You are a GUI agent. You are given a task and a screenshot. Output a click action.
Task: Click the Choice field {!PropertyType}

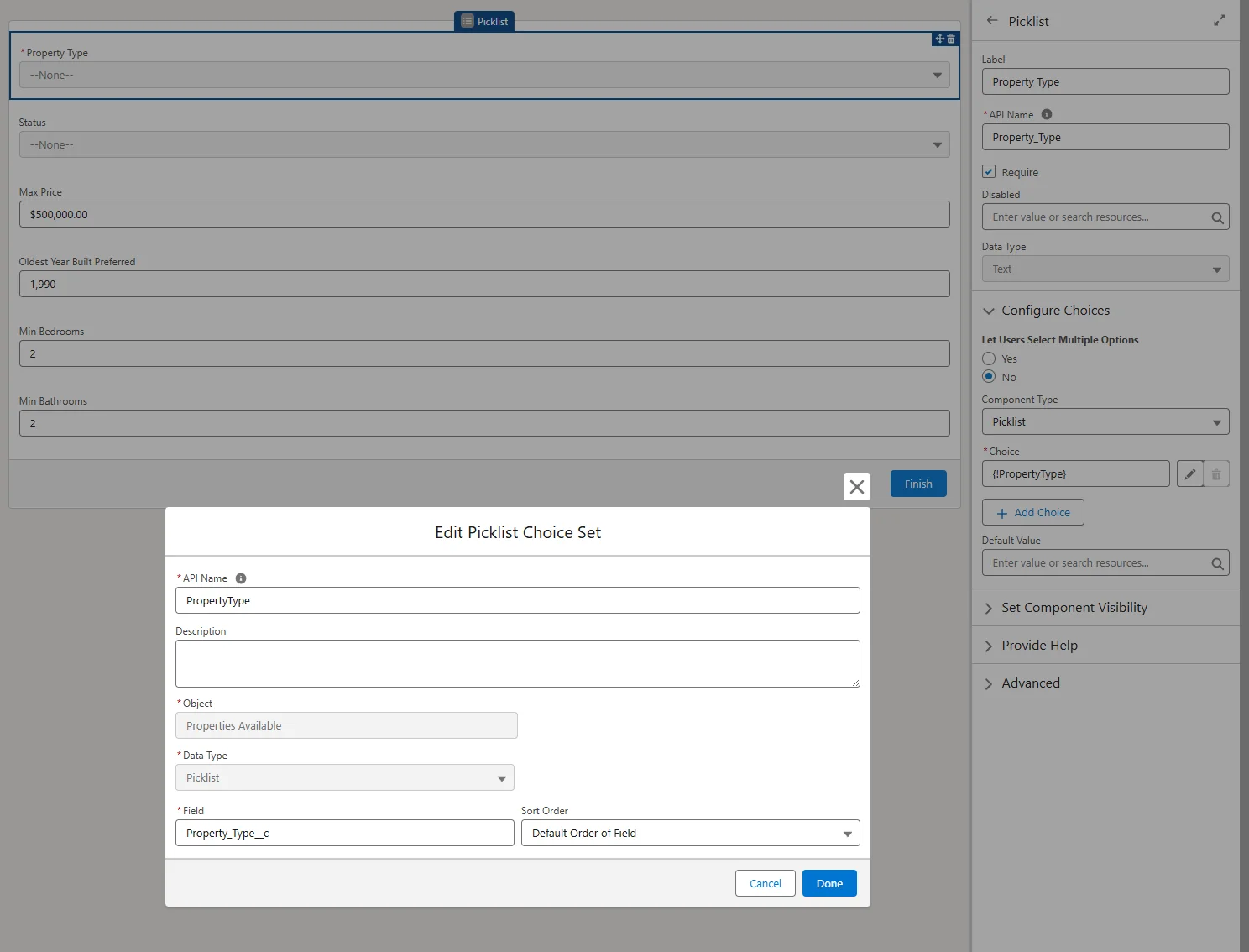(x=1076, y=473)
